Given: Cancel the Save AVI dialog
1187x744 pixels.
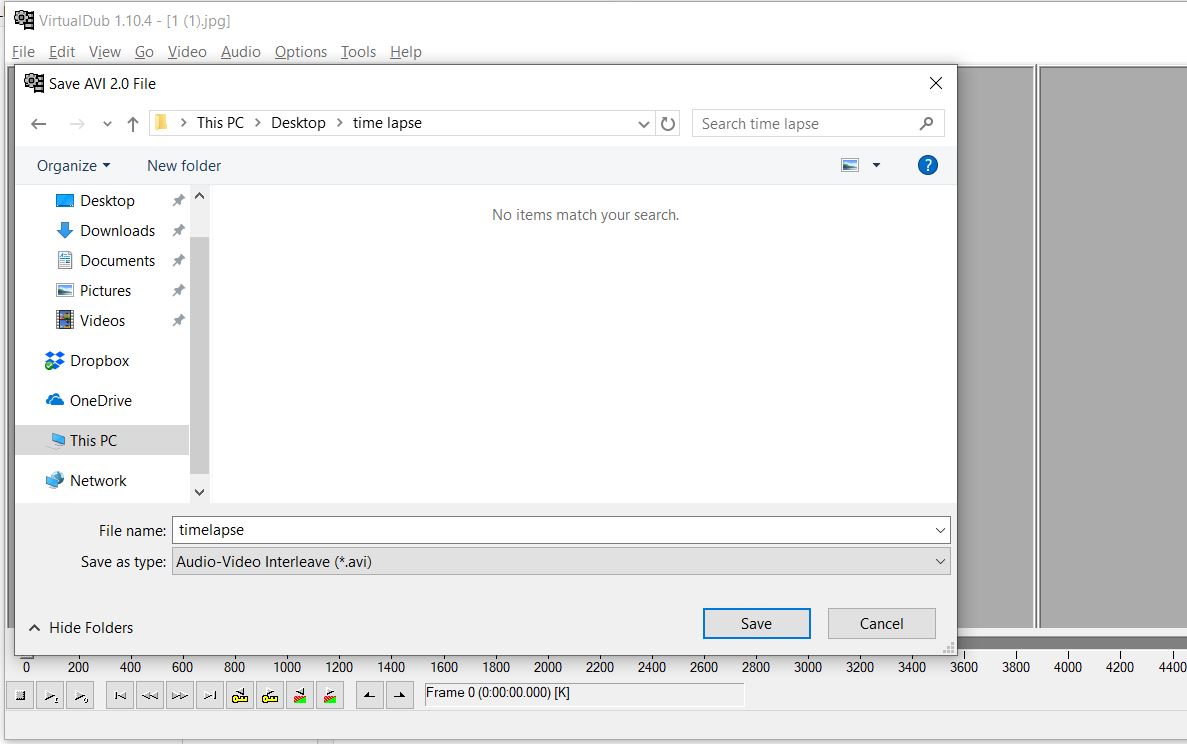Looking at the screenshot, I should (881, 624).
